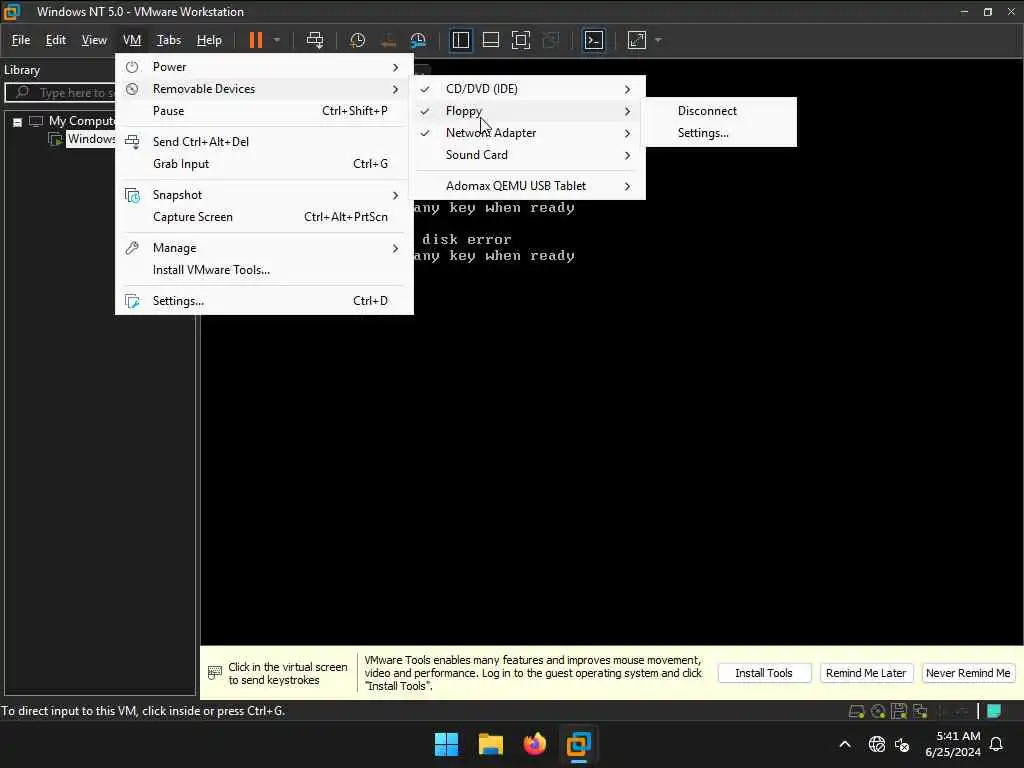Choose Capture Screen menu entry
Viewport: 1024px width, 768px height.
click(264, 217)
